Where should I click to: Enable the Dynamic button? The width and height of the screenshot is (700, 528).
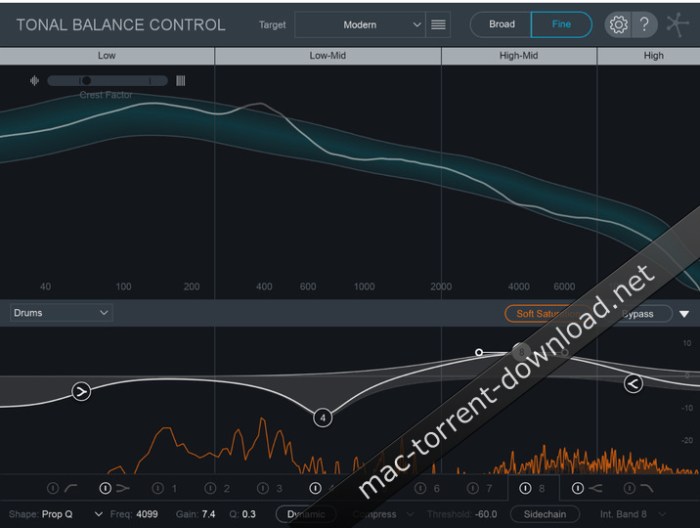(306, 514)
